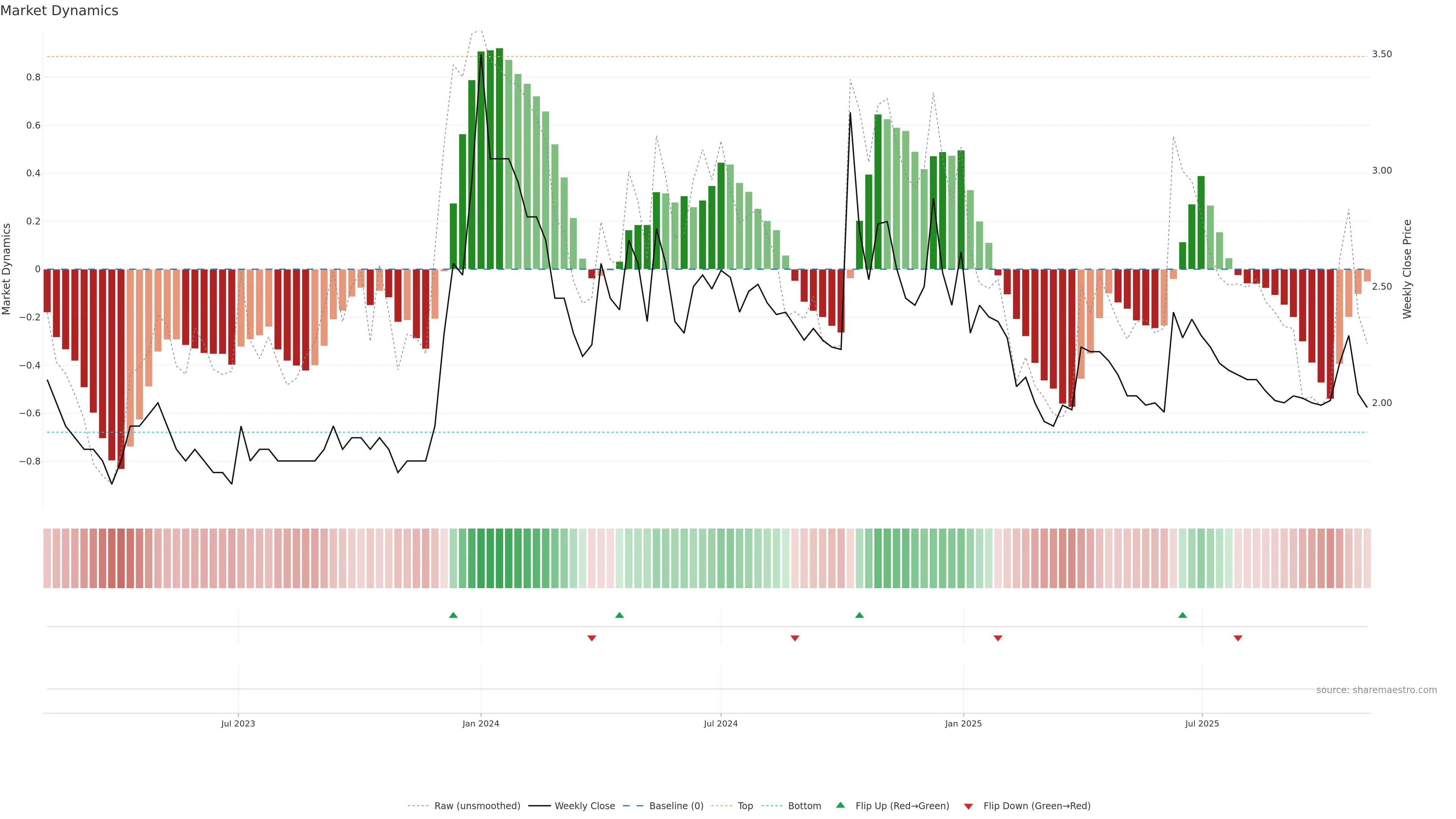Click the green triangle icon in legend

pyautogui.click(x=841, y=805)
